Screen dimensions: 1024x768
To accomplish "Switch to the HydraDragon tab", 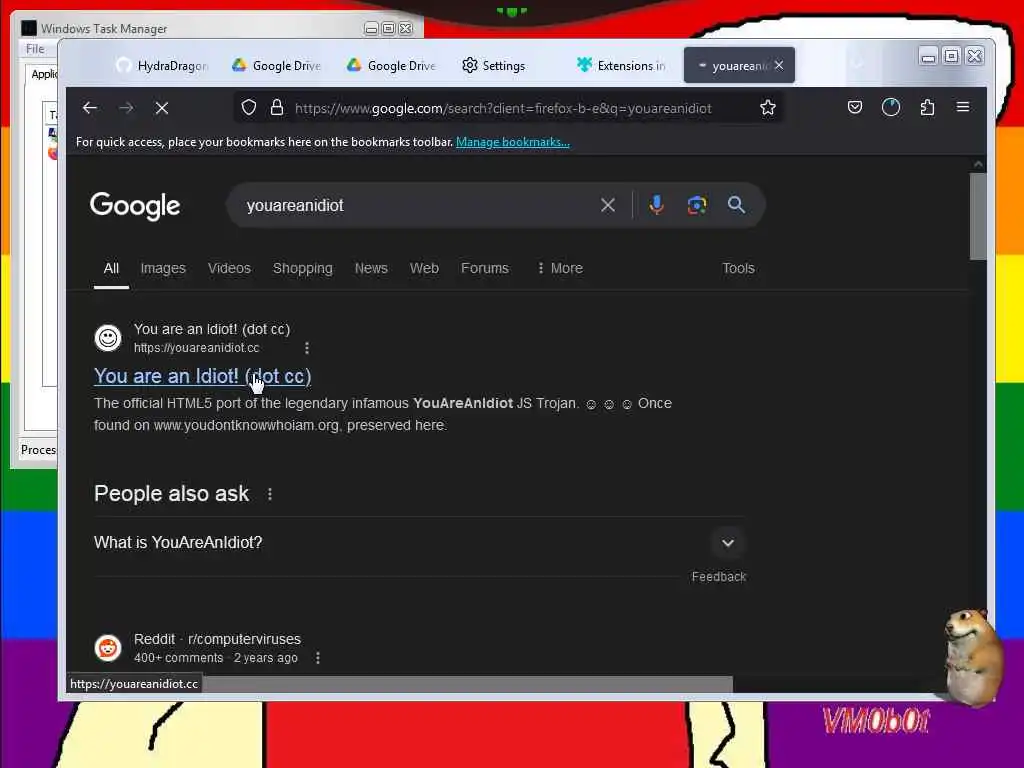I will pyautogui.click(x=161, y=65).
